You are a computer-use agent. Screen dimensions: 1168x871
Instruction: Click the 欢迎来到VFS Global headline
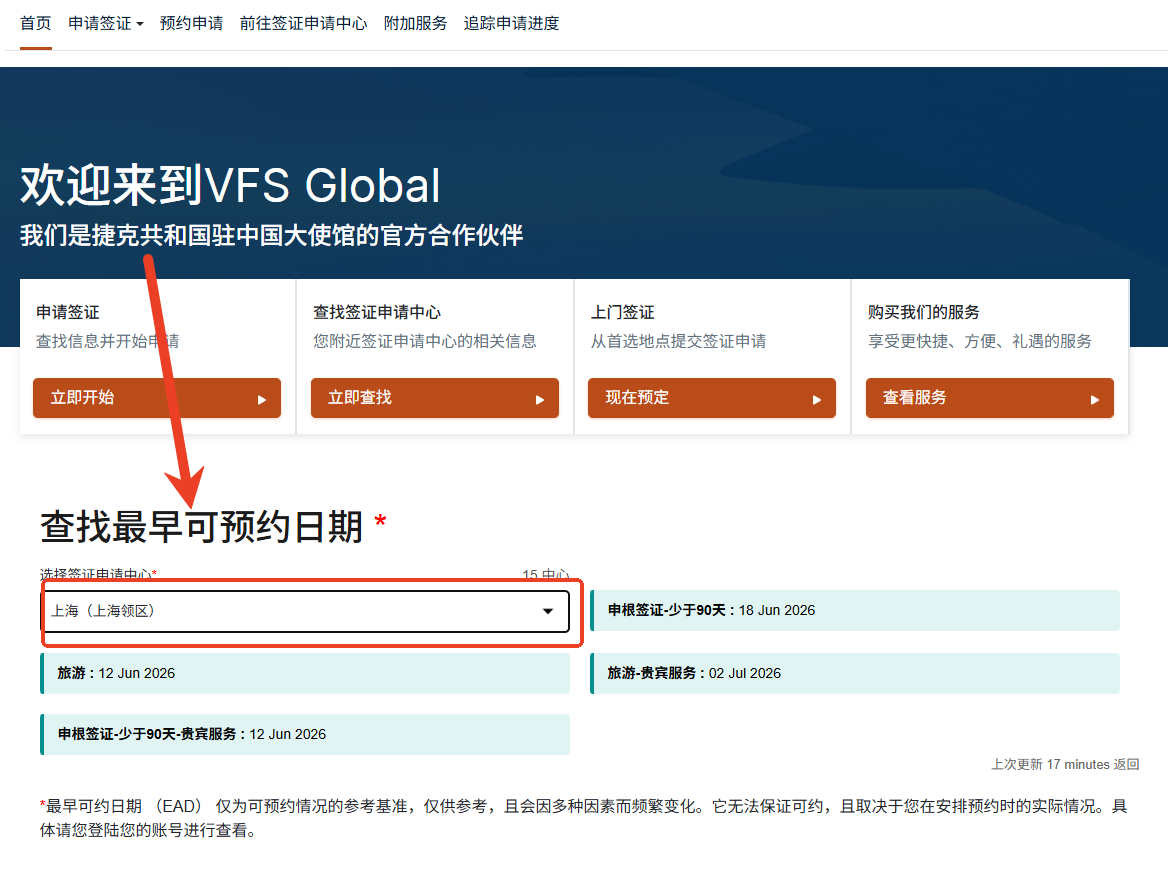point(230,186)
